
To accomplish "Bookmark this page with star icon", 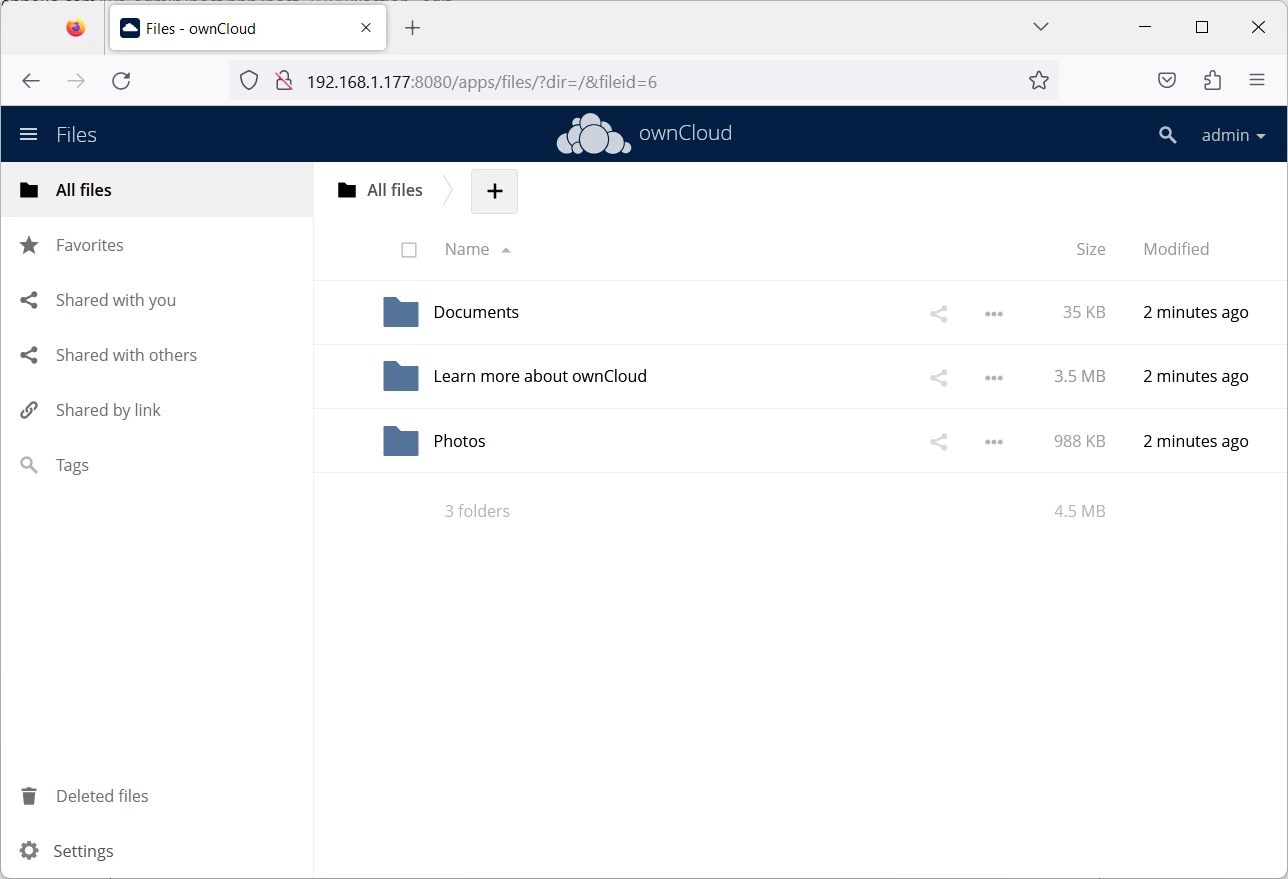I will click(1039, 81).
